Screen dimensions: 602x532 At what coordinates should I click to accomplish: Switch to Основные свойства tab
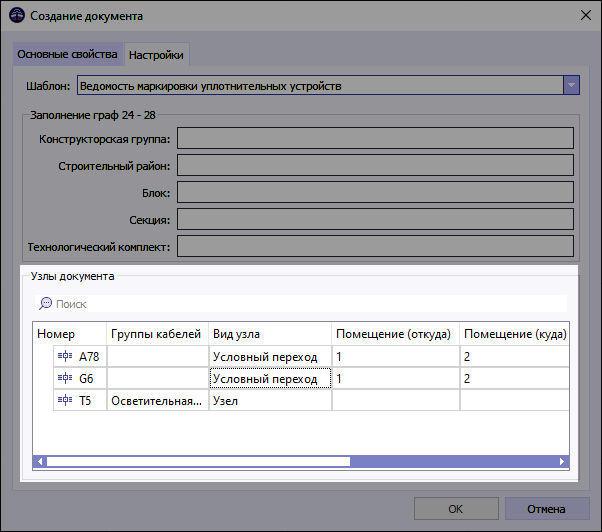[x=67, y=54]
